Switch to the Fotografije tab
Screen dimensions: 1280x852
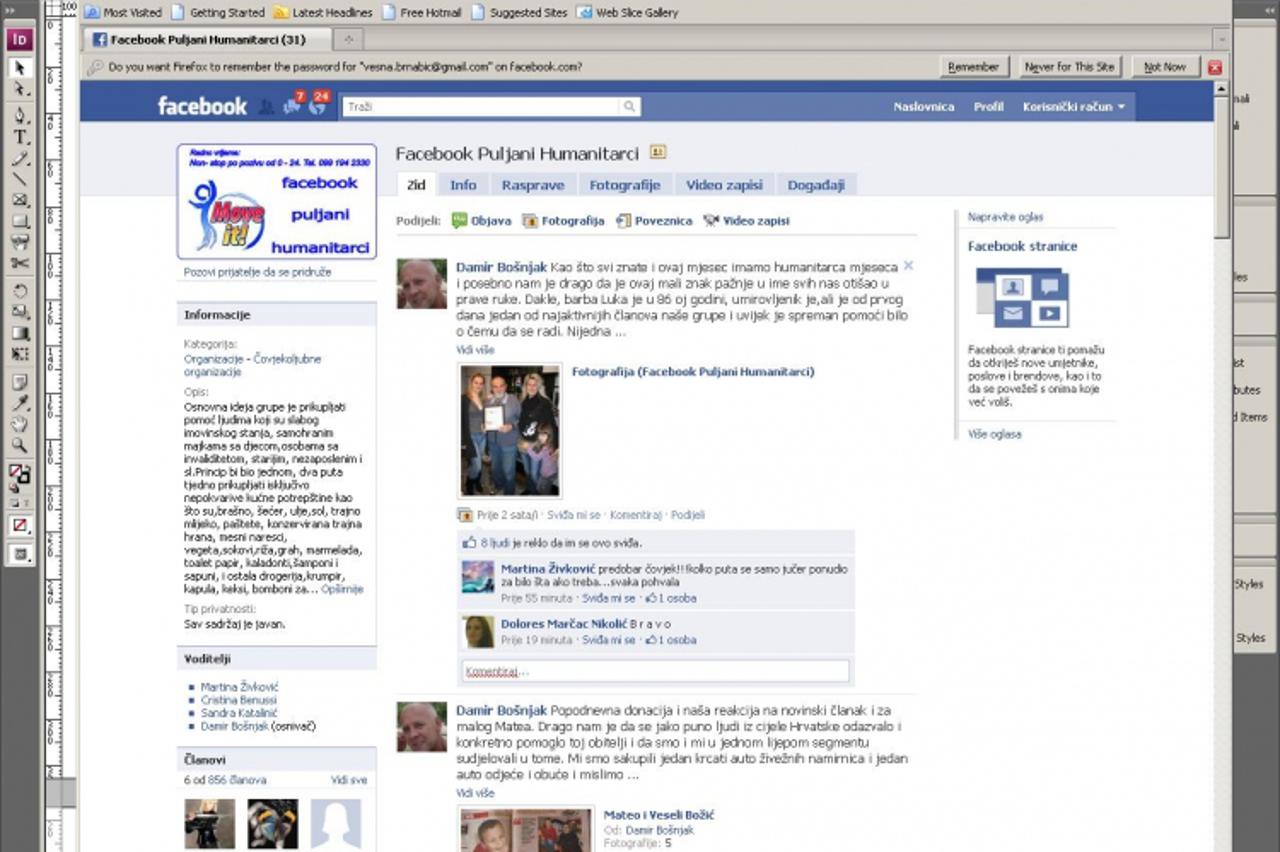[x=624, y=185]
